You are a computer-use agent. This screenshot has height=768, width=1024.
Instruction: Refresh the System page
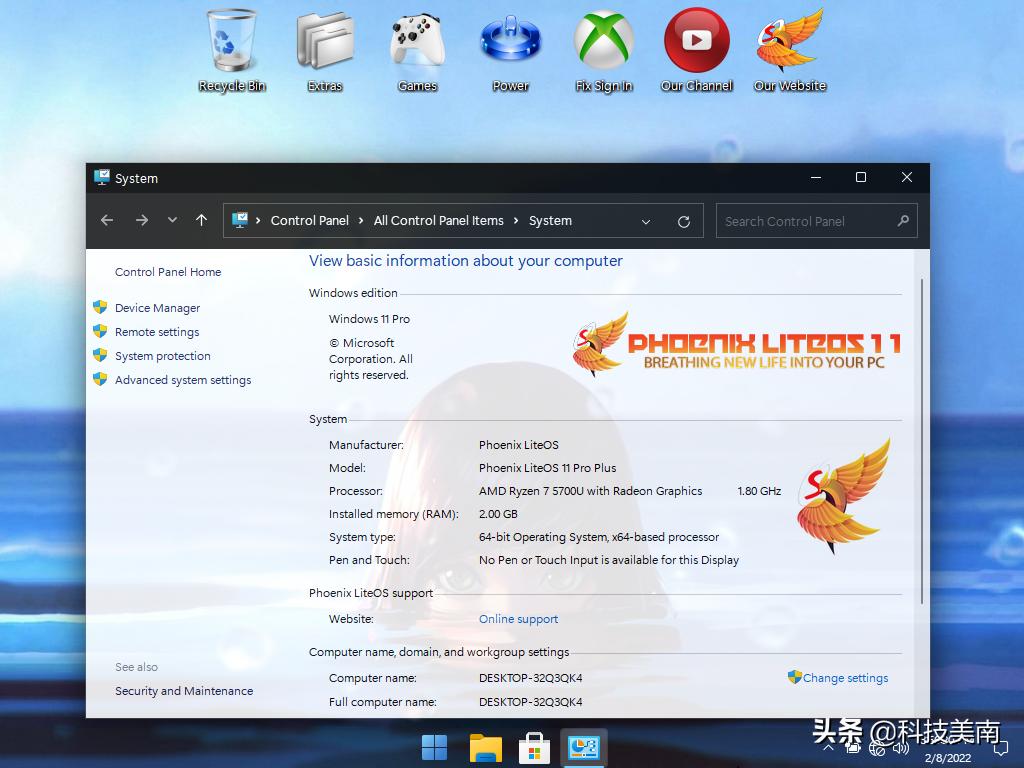(684, 220)
